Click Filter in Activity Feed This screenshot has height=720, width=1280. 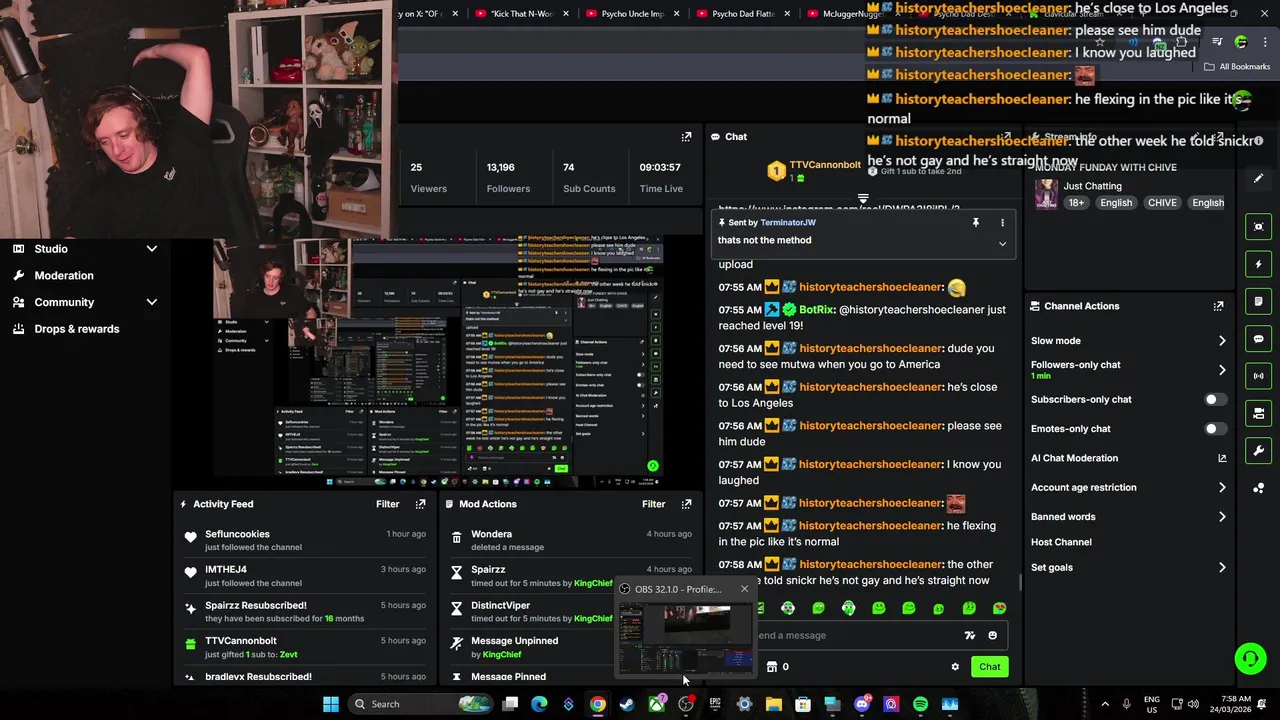387,504
